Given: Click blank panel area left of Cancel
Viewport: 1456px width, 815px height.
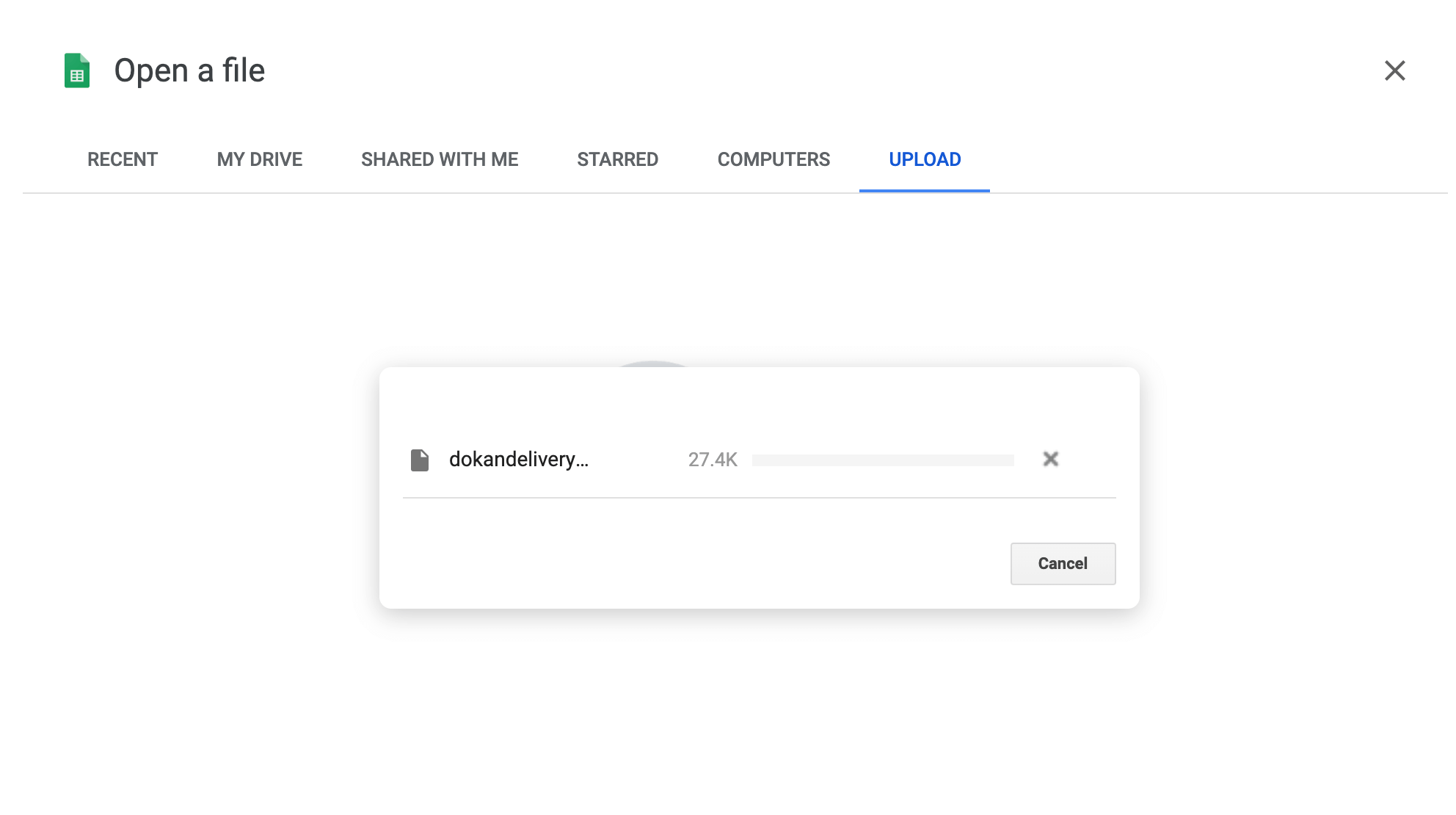Looking at the screenshot, I should tap(697, 564).
